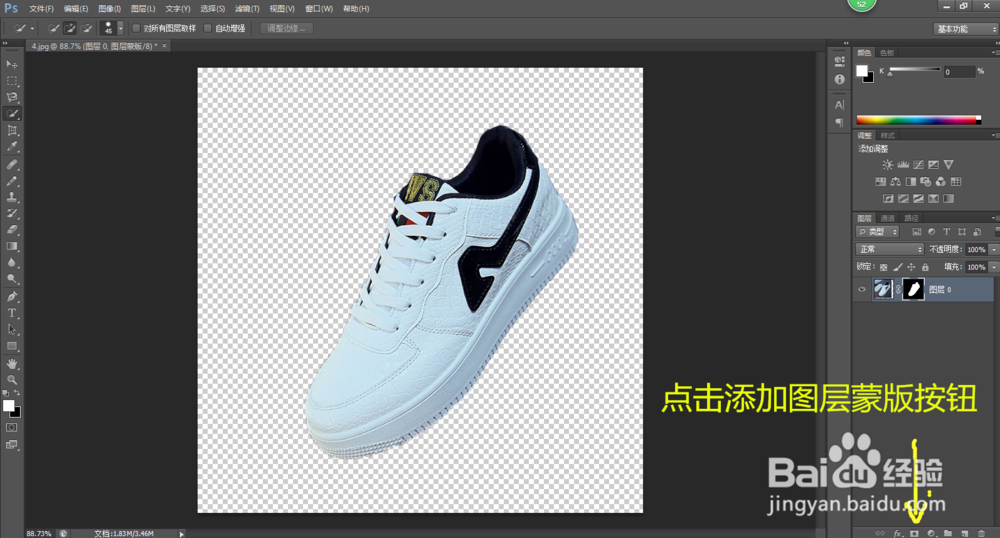This screenshot has width=1000, height=538.
Task: Select the Lasso tool
Action: pyautogui.click(x=11, y=97)
